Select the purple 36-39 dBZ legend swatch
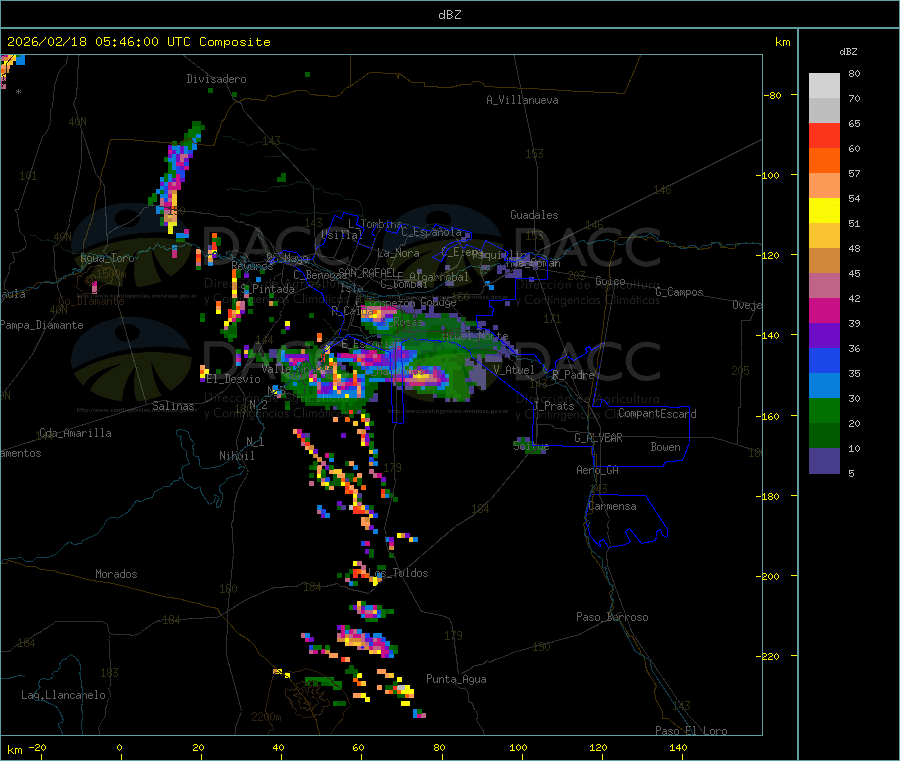The height and width of the screenshot is (761, 900). coord(824,336)
